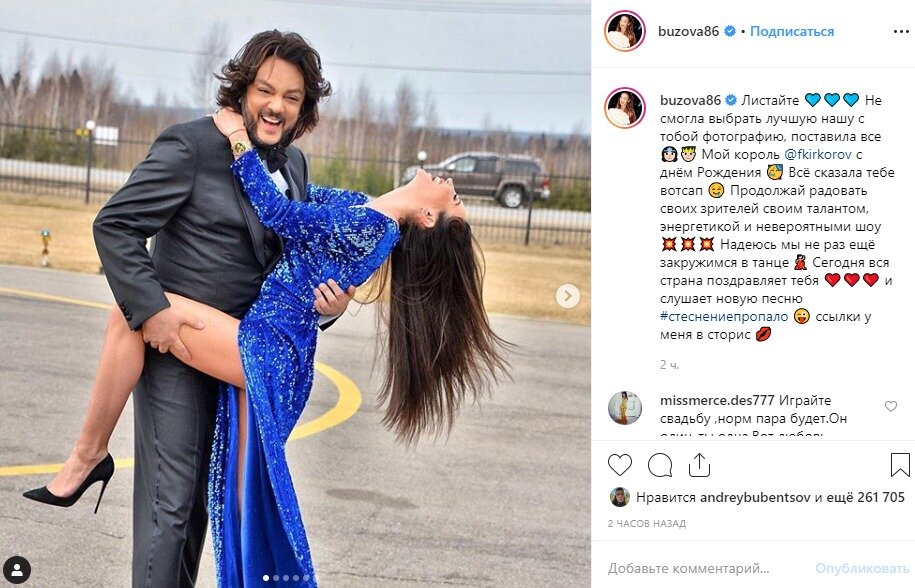Open the buzova86 profile picture in the header
Image resolution: width=915 pixels, height=588 pixels.
tap(625, 31)
